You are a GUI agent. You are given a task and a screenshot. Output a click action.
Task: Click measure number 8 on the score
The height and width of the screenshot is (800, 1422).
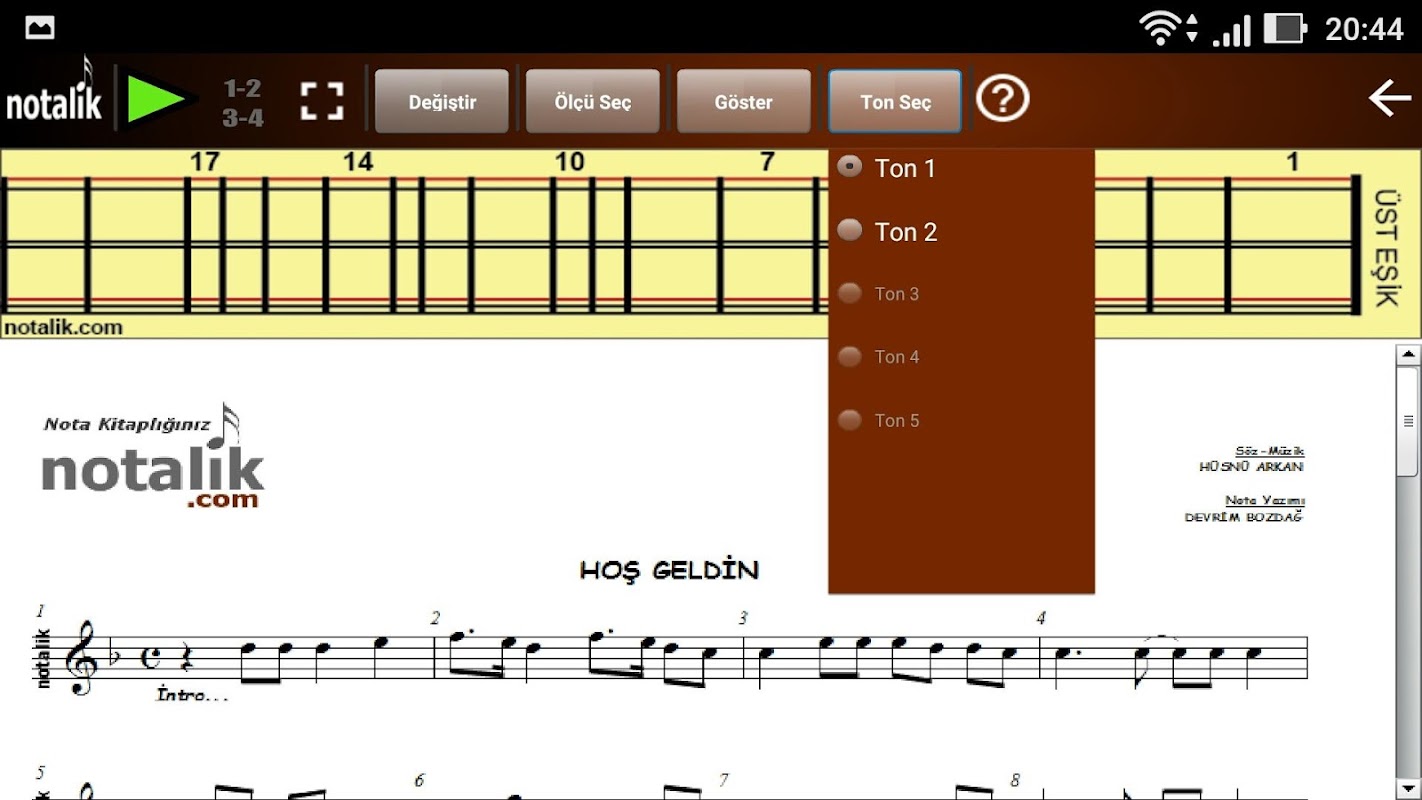pos(1014,781)
